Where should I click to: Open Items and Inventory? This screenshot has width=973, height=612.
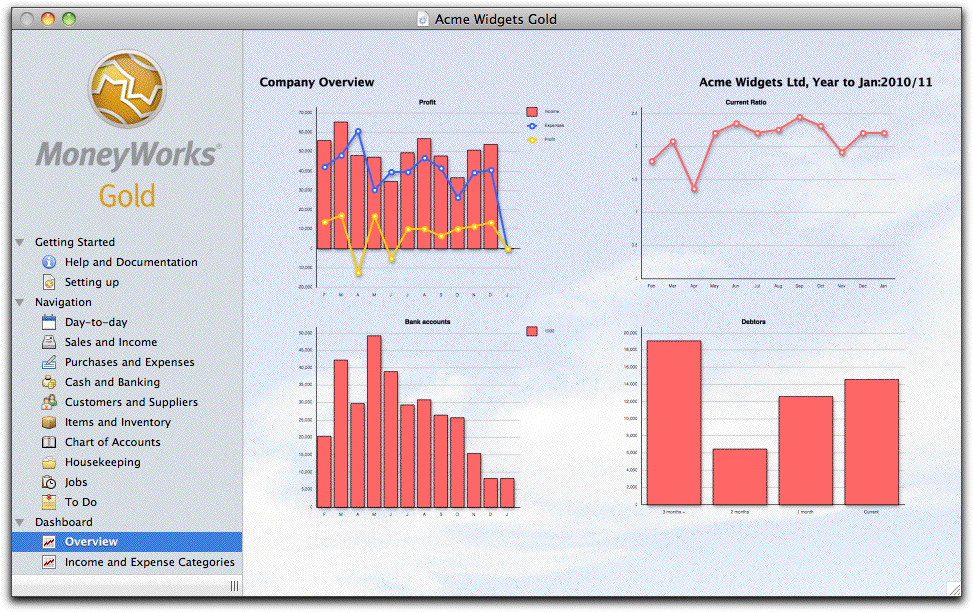click(x=117, y=422)
